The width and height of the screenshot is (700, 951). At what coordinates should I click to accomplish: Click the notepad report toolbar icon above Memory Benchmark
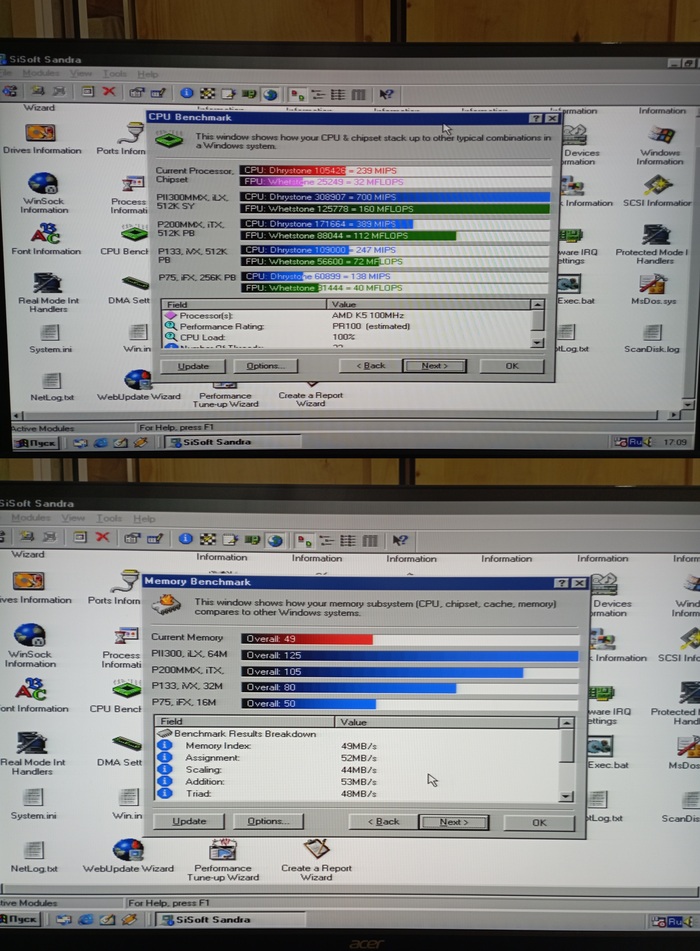click(x=230, y=539)
